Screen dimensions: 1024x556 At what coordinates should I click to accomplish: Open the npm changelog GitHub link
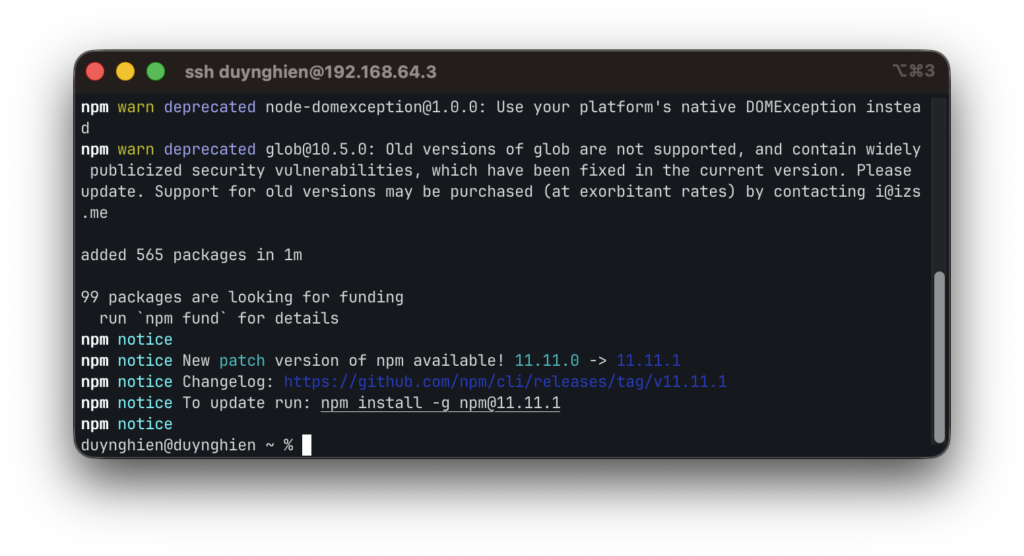click(x=505, y=382)
